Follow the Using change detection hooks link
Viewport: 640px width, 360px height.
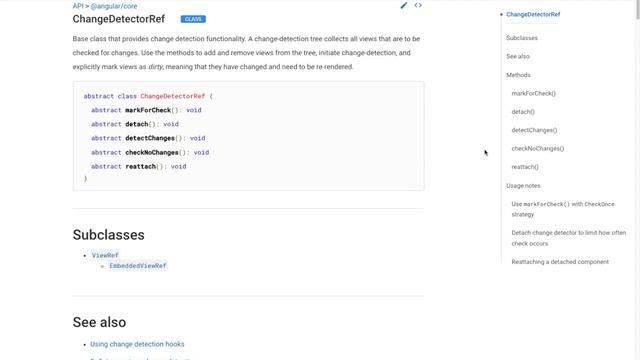click(x=137, y=344)
